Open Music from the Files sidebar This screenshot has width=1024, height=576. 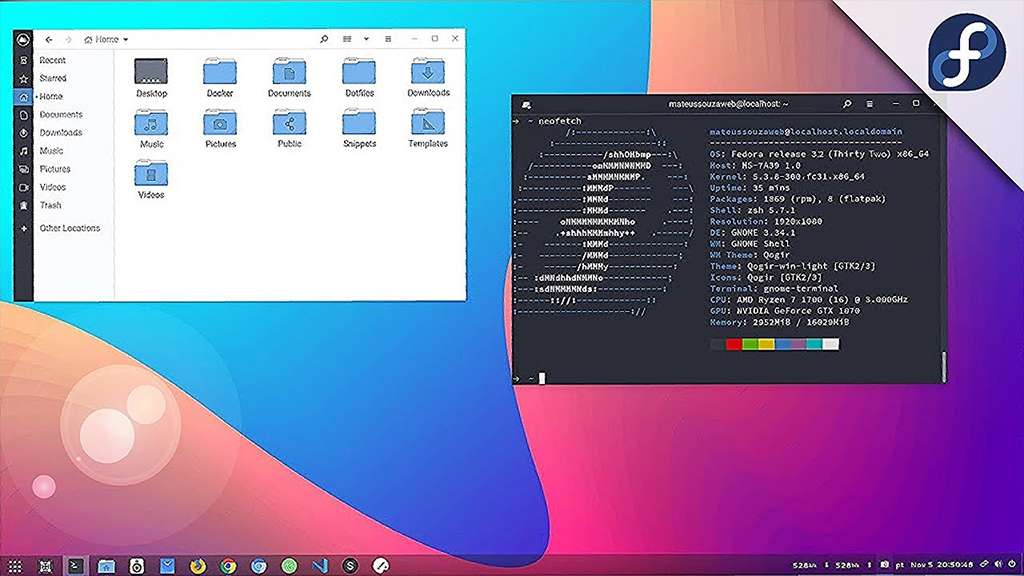coord(51,151)
